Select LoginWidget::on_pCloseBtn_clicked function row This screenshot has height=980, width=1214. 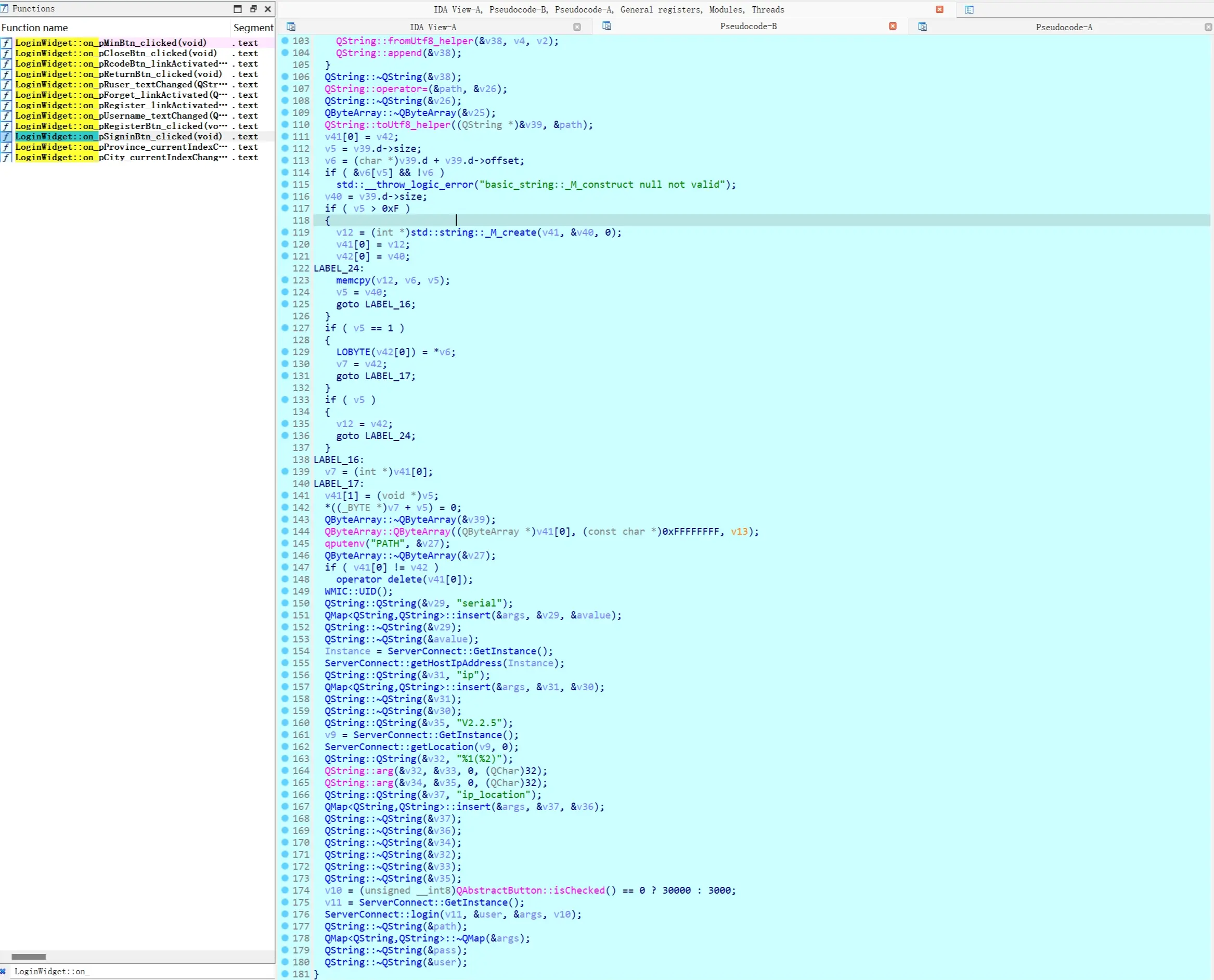(x=138, y=54)
